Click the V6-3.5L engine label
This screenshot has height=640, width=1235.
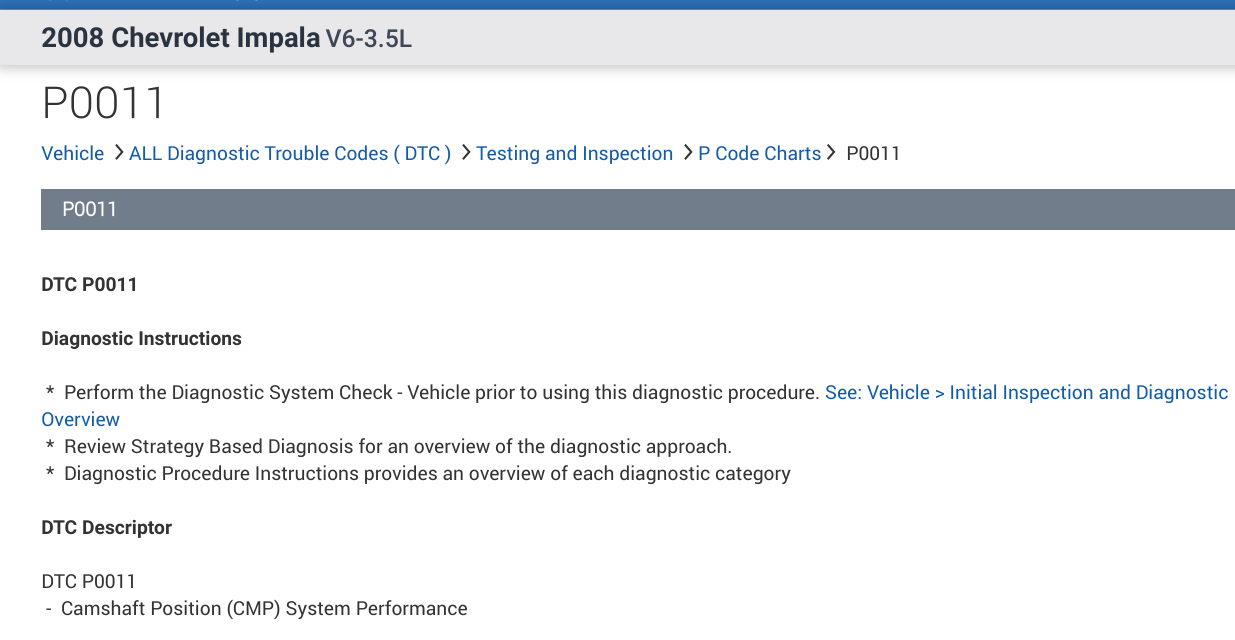(369, 40)
